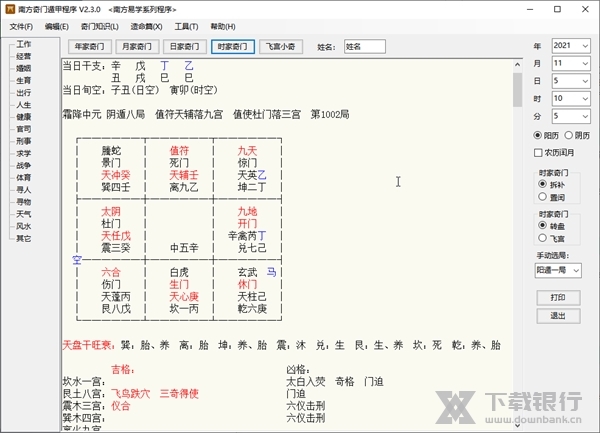Image resolution: width=600 pixels, height=433 pixels.
Task: Click the blue 空 marker
Action: (x=77, y=260)
